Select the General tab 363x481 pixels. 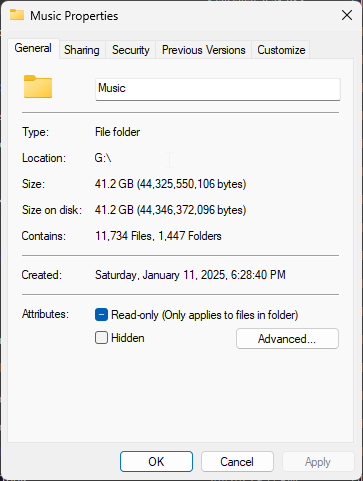point(33,48)
